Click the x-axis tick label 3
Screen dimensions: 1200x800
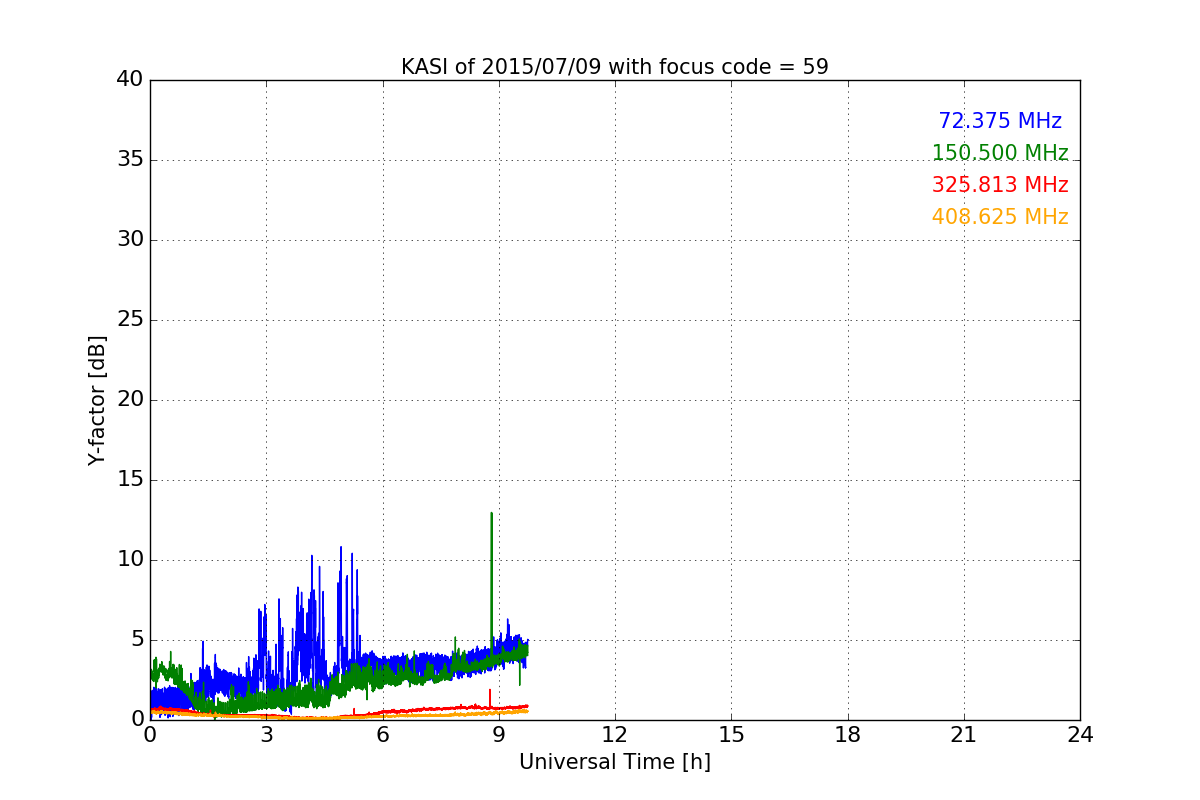(266, 735)
